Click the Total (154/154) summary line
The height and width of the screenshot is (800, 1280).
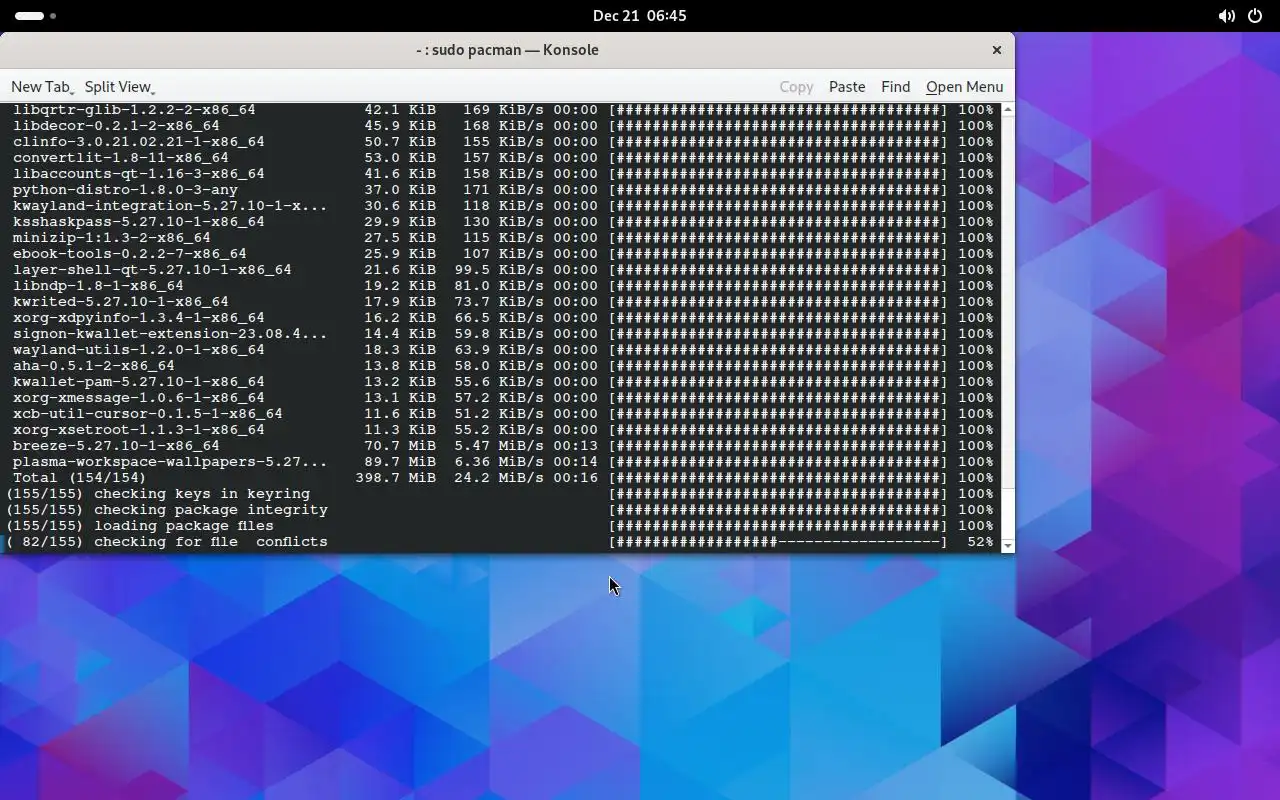point(503,478)
